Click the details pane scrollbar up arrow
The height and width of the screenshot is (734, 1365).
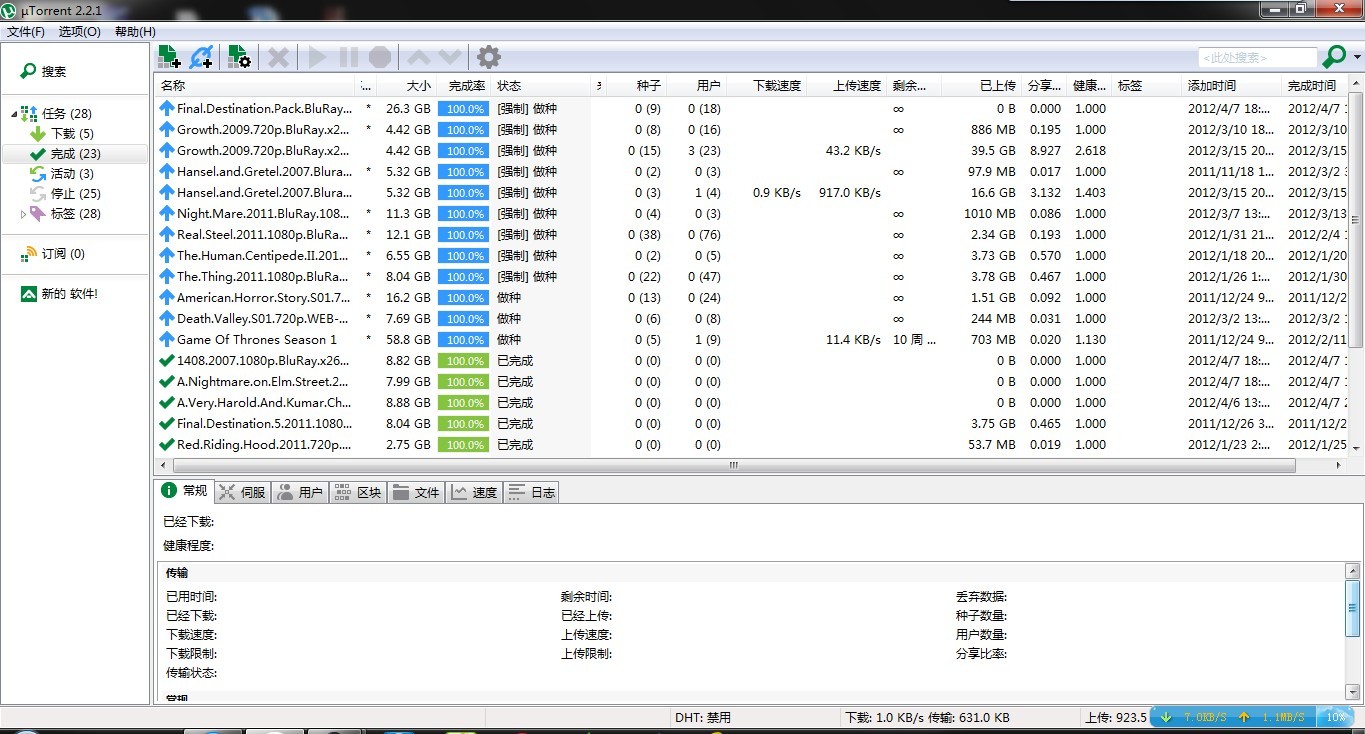point(1353,571)
